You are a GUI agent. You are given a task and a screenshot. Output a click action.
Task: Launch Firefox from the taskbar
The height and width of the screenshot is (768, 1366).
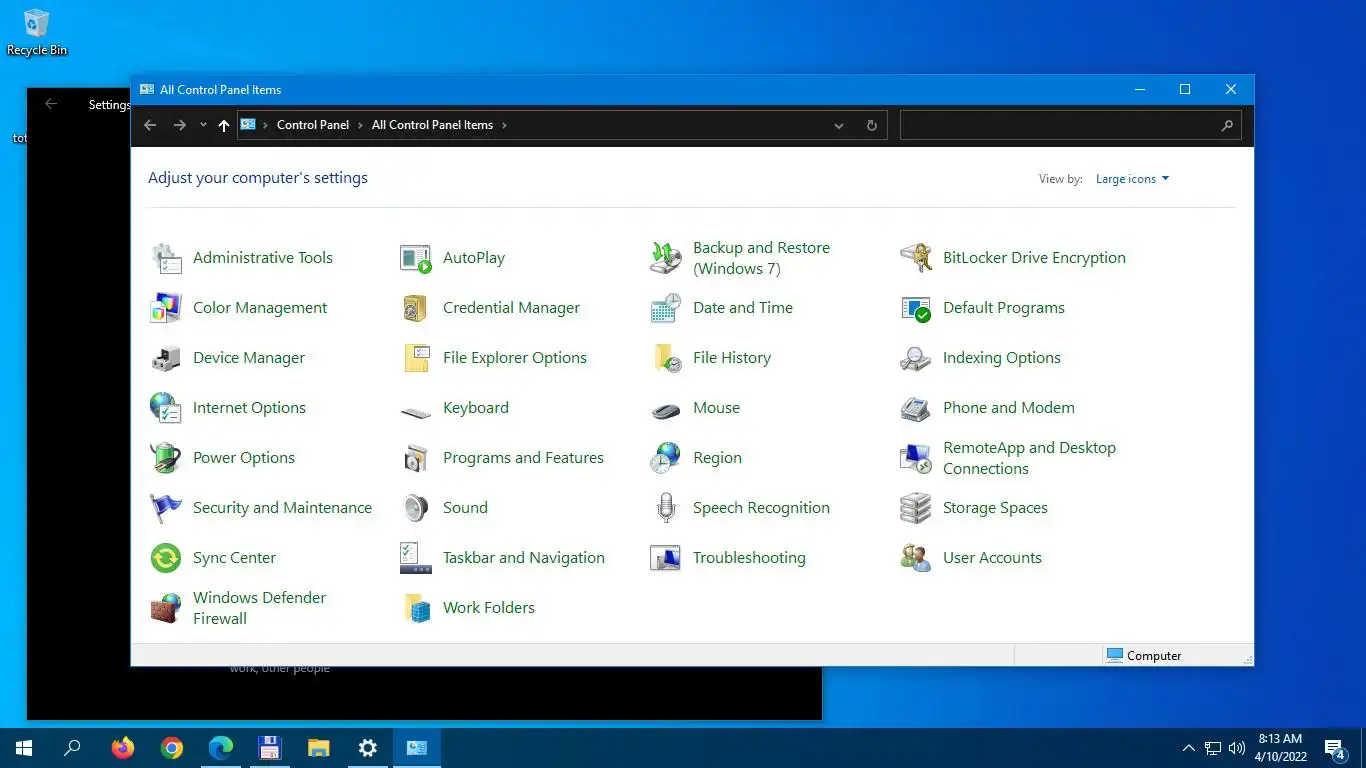pyautogui.click(x=122, y=748)
